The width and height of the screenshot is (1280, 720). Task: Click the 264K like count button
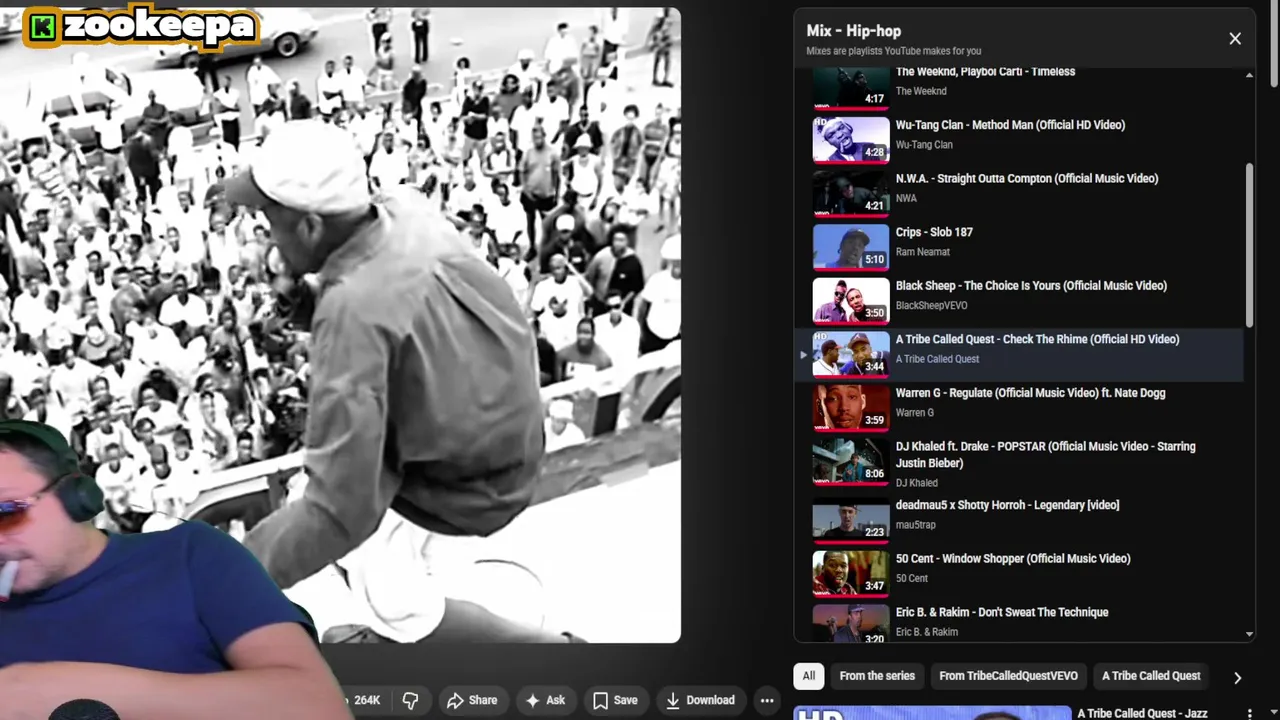pos(365,700)
